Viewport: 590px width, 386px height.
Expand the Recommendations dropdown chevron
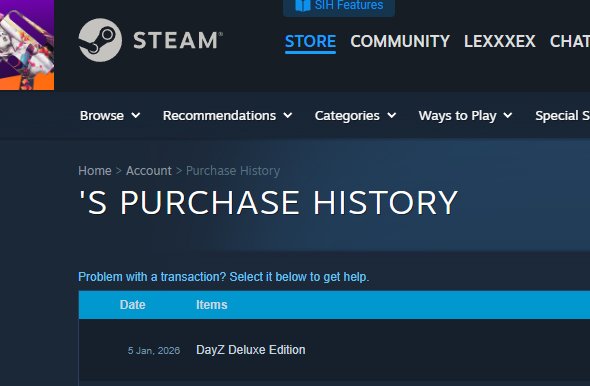[x=288, y=115]
